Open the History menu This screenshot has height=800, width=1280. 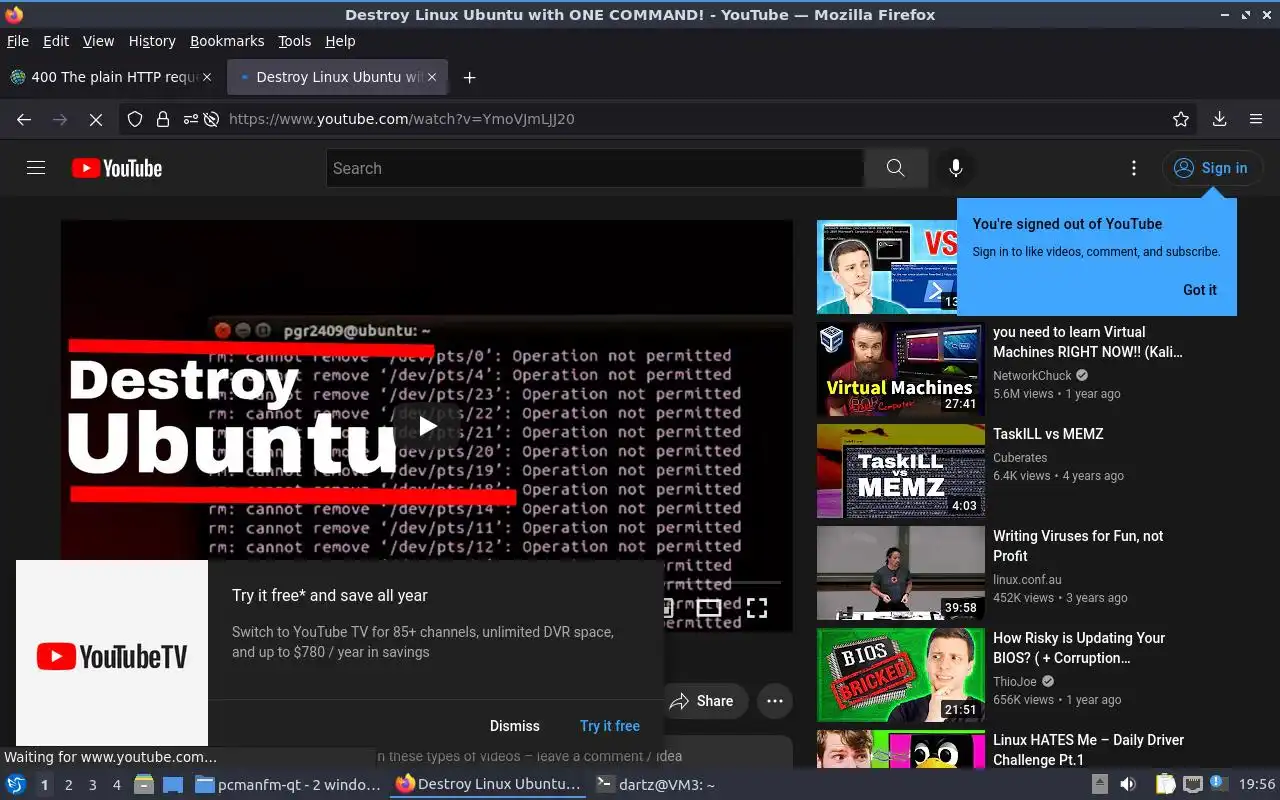click(x=152, y=41)
